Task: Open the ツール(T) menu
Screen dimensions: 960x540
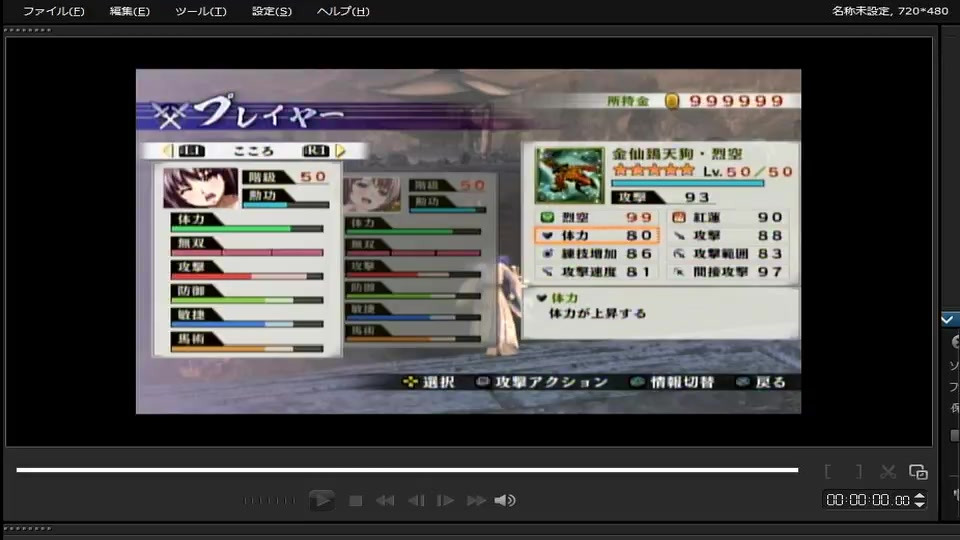Action: (200, 11)
